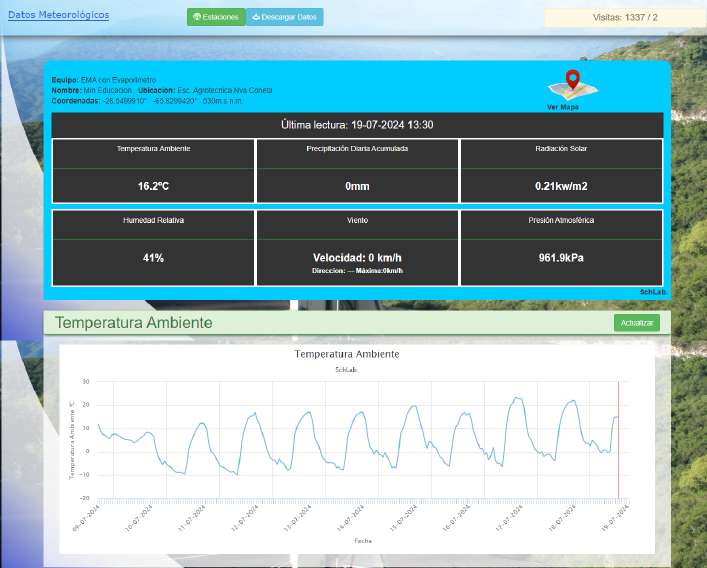
Task: Click the 0.21kw/m2 radiation value
Action: point(561,186)
